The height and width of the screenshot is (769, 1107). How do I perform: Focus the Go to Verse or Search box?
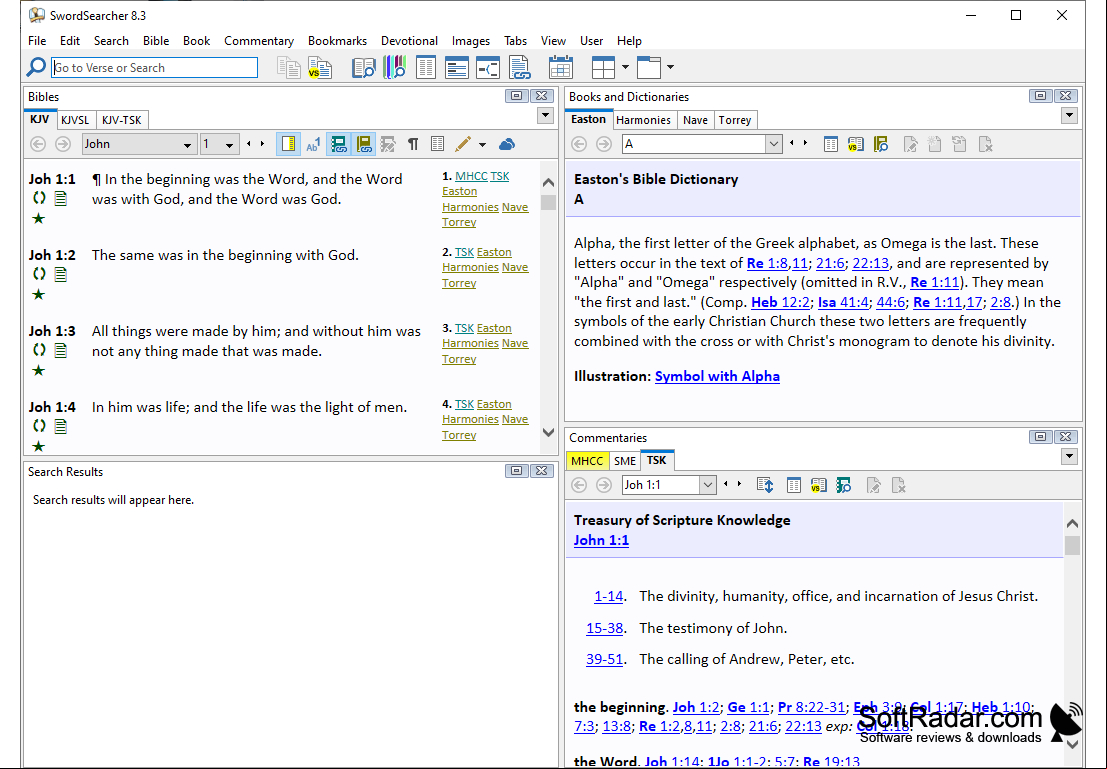coord(155,68)
